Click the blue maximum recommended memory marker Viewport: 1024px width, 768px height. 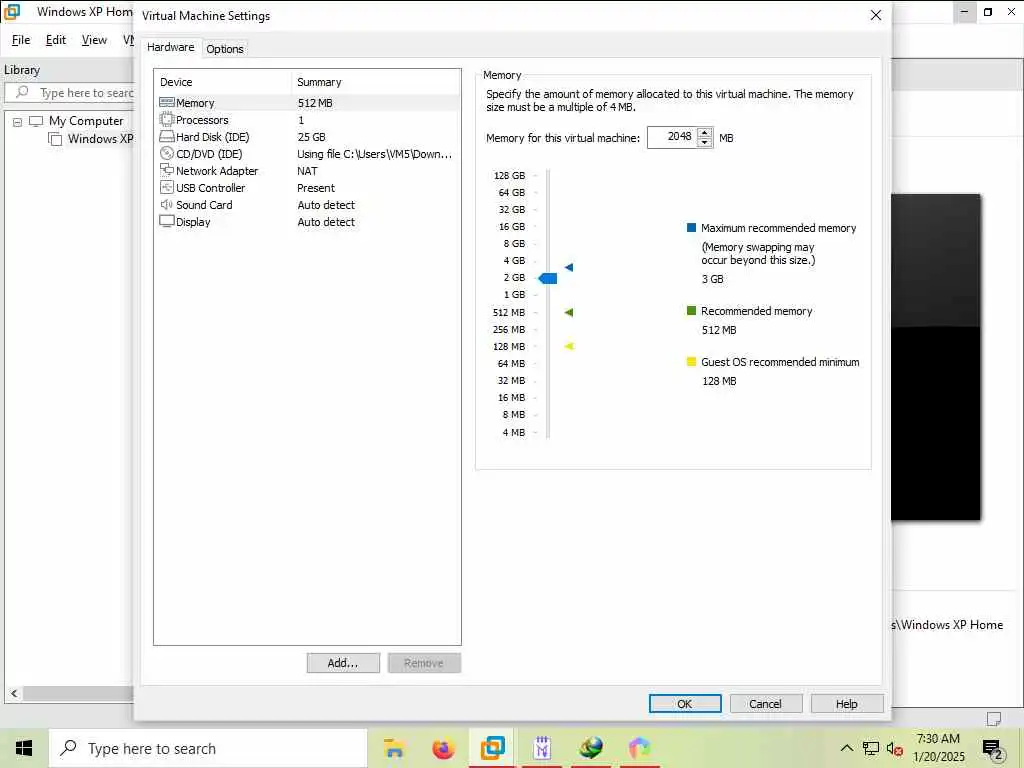pyautogui.click(x=569, y=267)
